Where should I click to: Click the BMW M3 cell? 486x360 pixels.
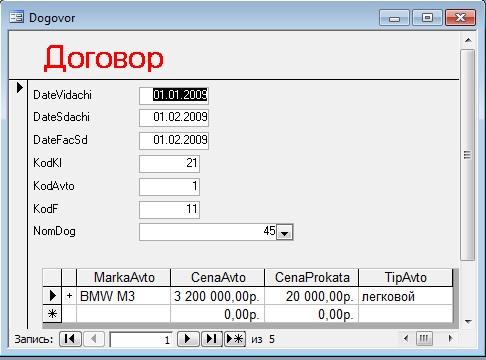[x=124, y=296]
